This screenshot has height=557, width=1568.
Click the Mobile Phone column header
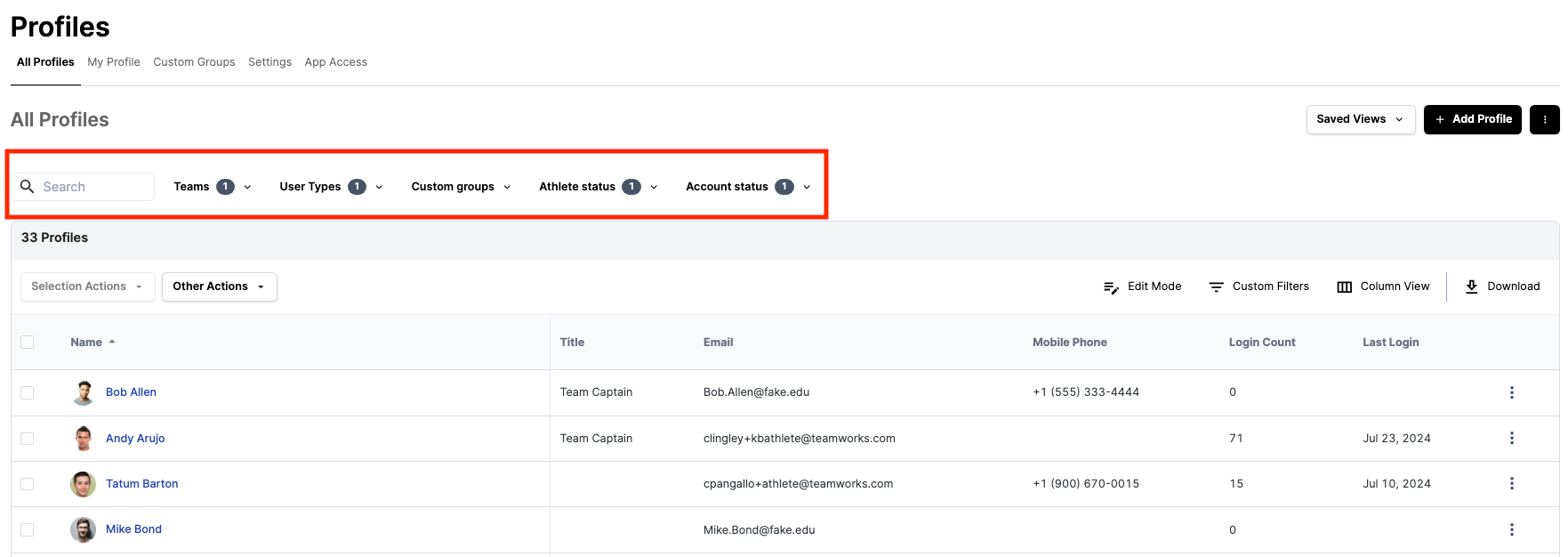(1069, 343)
